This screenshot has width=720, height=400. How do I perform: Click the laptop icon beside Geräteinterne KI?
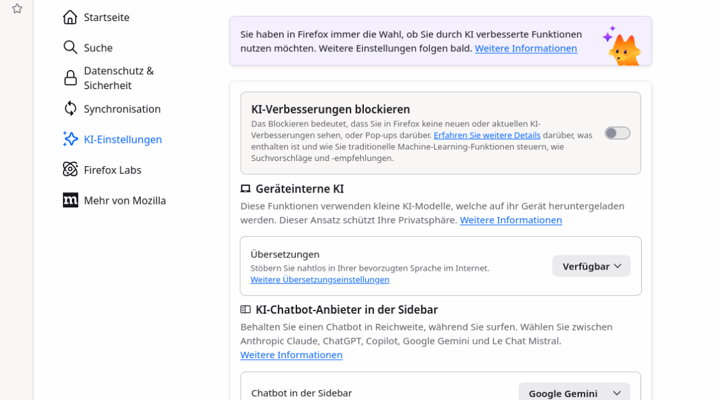pos(246,189)
